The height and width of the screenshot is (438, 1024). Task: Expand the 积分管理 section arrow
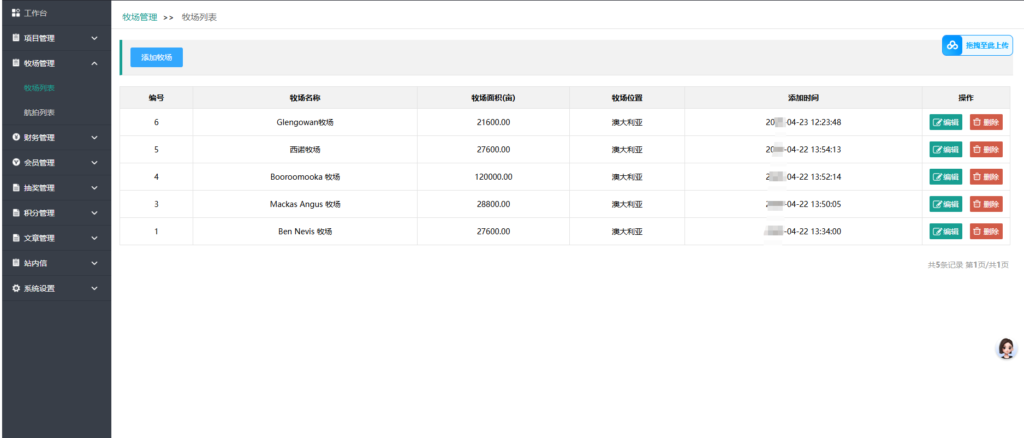pos(94,213)
